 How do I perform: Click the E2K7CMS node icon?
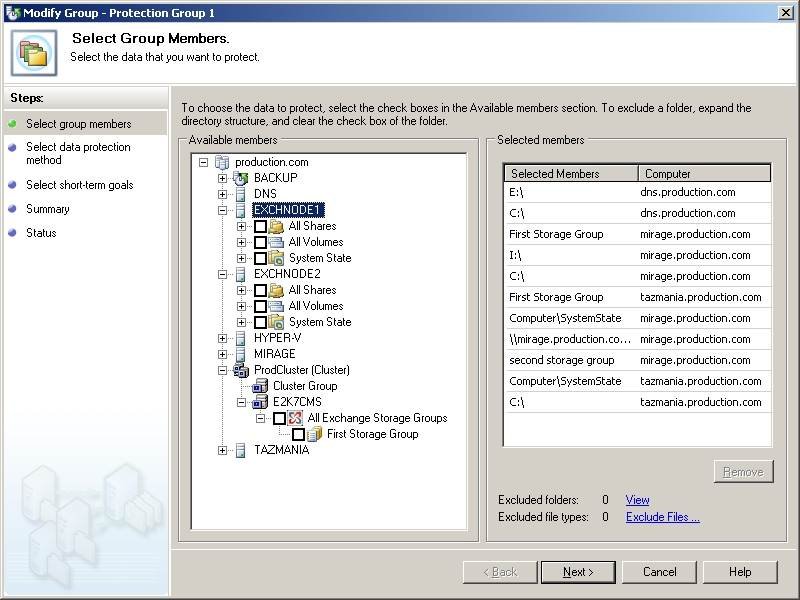(260, 402)
